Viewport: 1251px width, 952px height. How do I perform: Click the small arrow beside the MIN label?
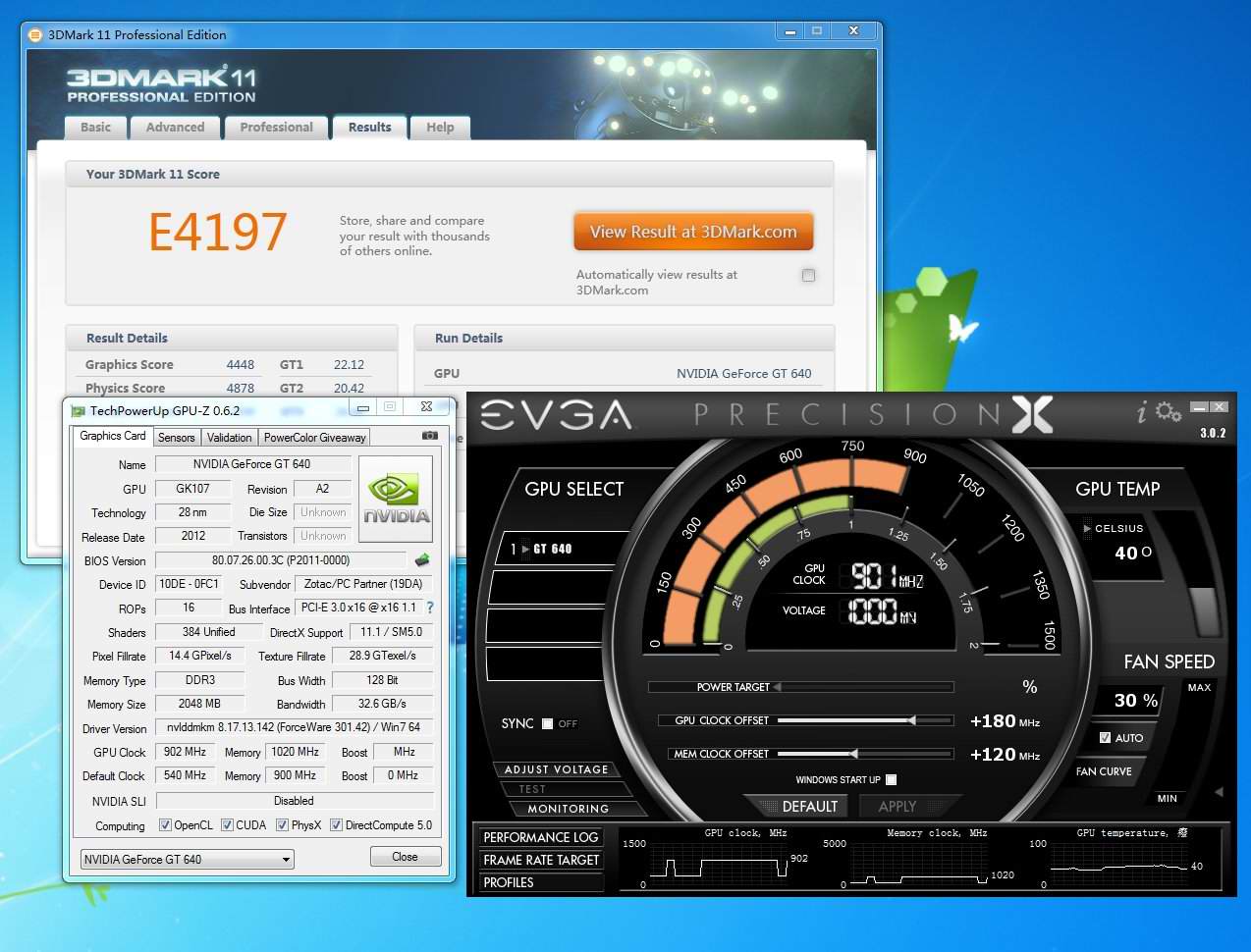point(1219,791)
